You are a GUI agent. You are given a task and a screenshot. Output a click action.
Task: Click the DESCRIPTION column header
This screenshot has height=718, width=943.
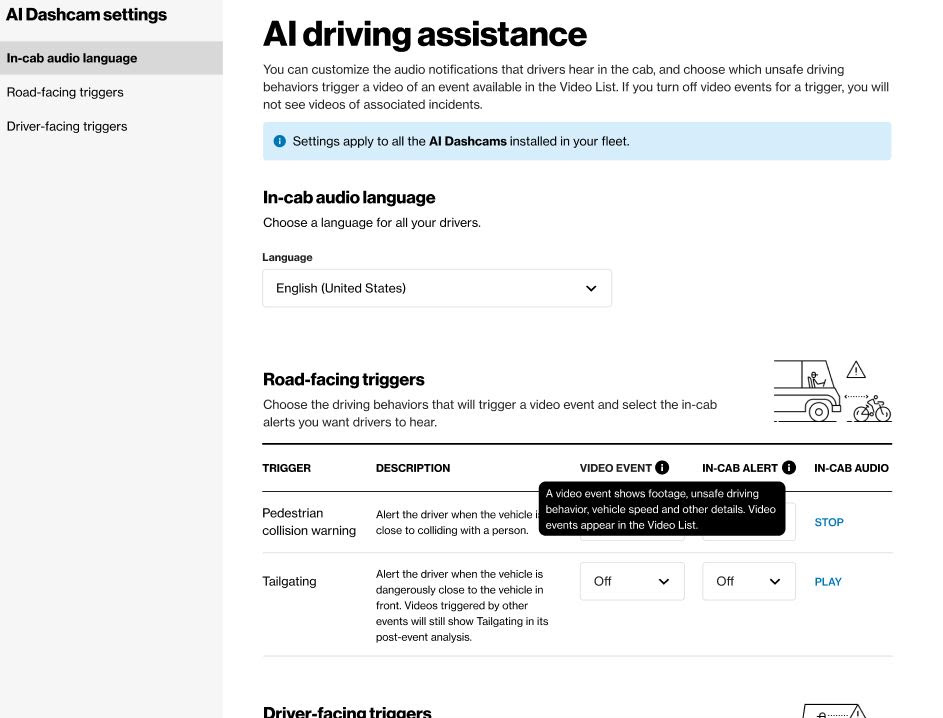(413, 468)
